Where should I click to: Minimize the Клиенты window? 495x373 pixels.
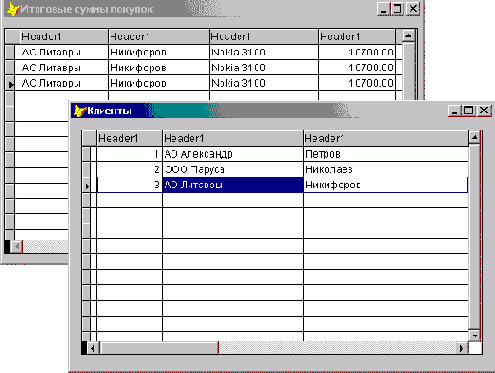click(x=454, y=111)
